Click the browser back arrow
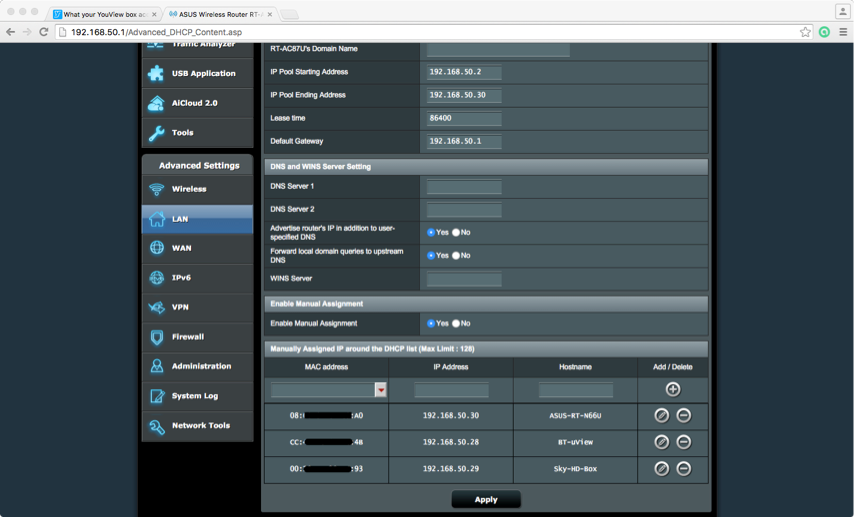The width and height of the screenshot is (854, 518). pyautogui.click(x=10, y=32)
